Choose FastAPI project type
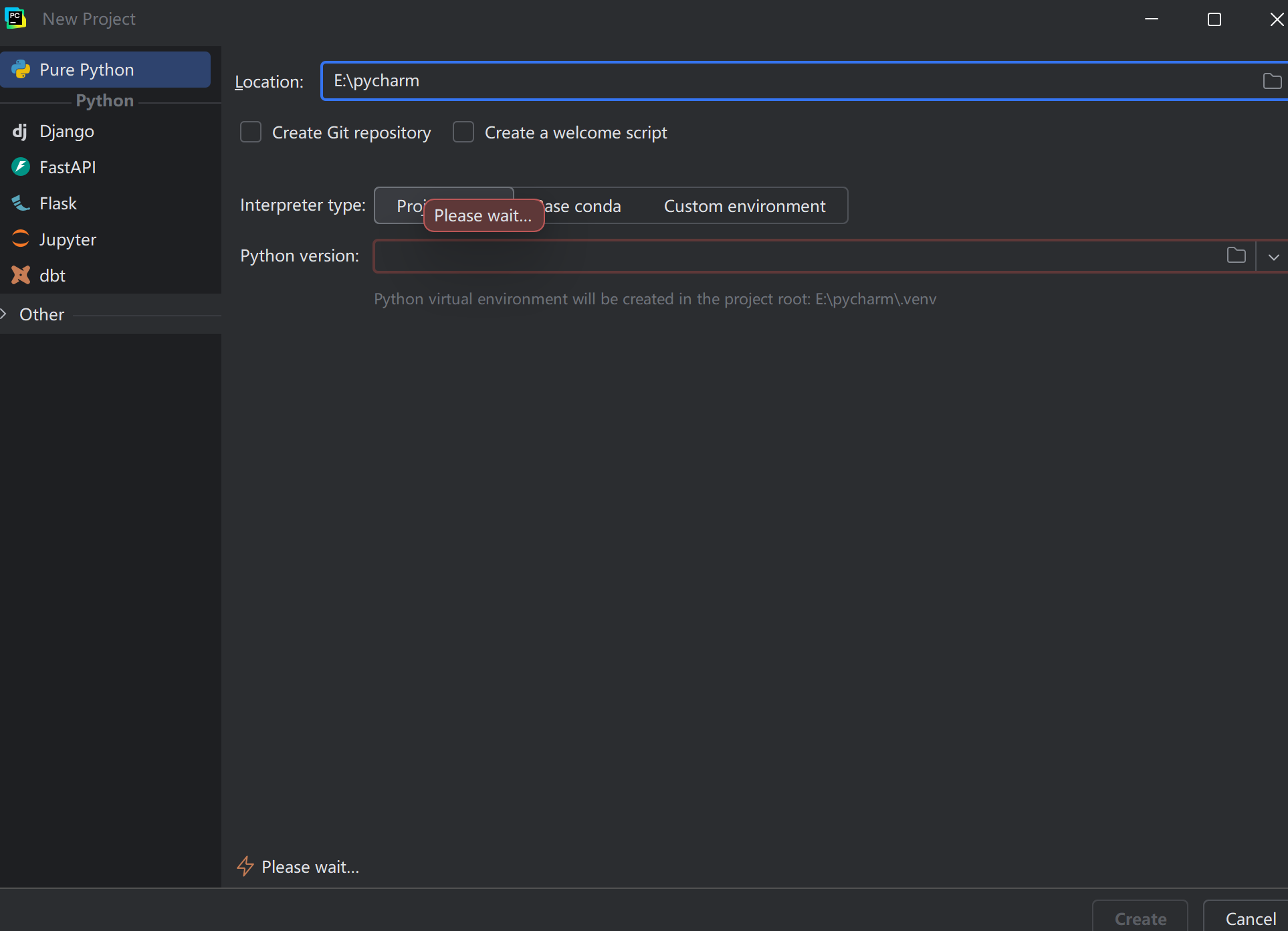1288x931 pixels. pyautogui.click(x=110, y=167)
